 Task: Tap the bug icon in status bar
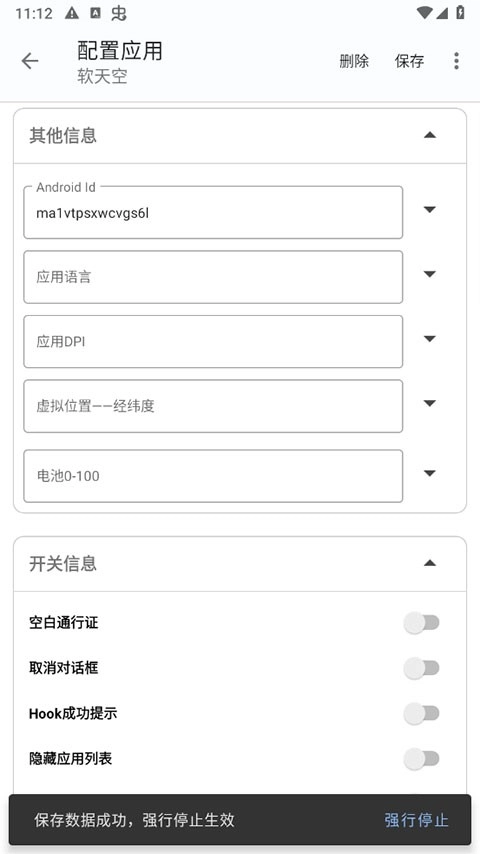click(x=118, y=13)
